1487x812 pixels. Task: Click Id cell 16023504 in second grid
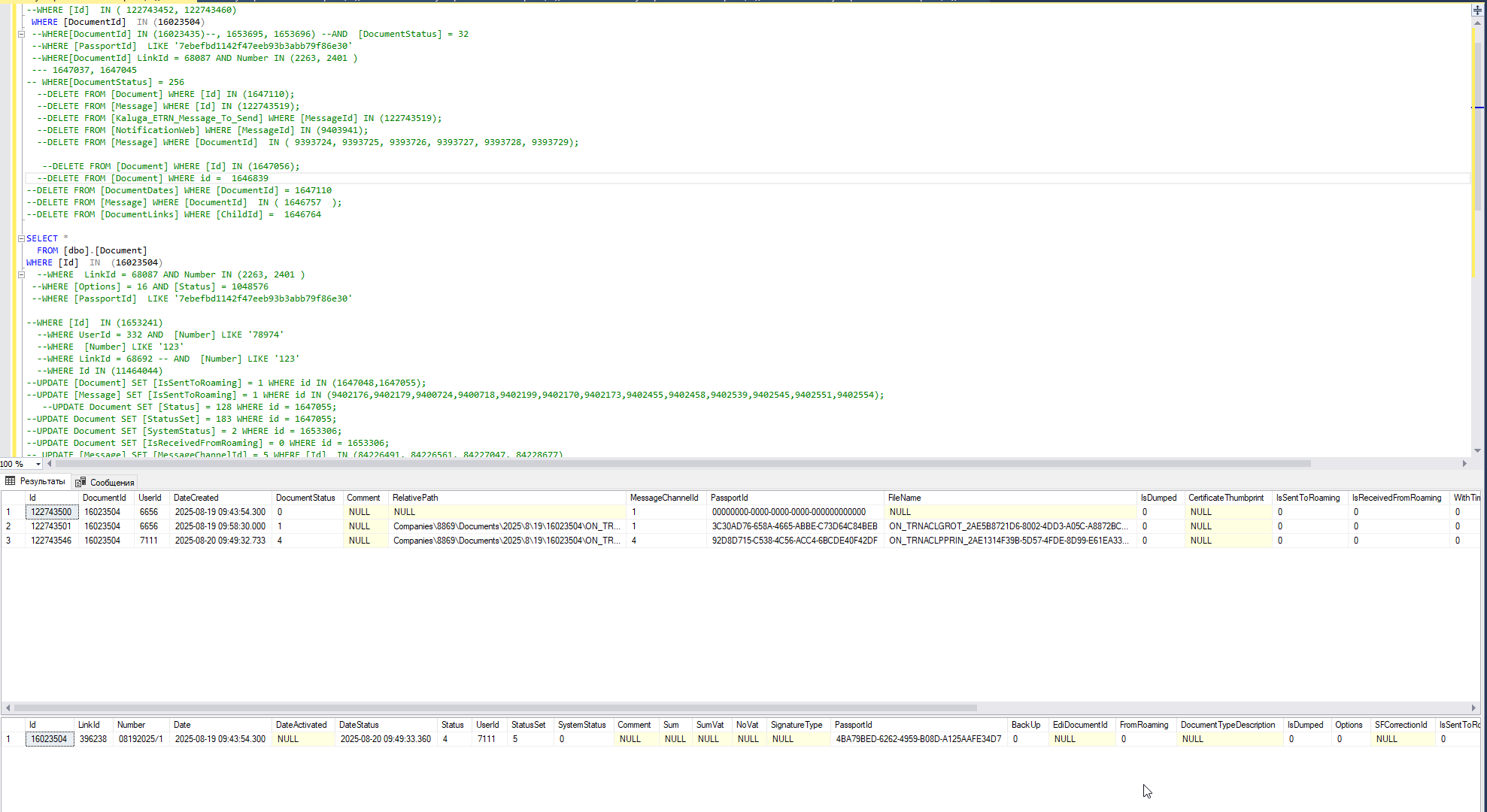pyautogui.click(x=50, y=739)
